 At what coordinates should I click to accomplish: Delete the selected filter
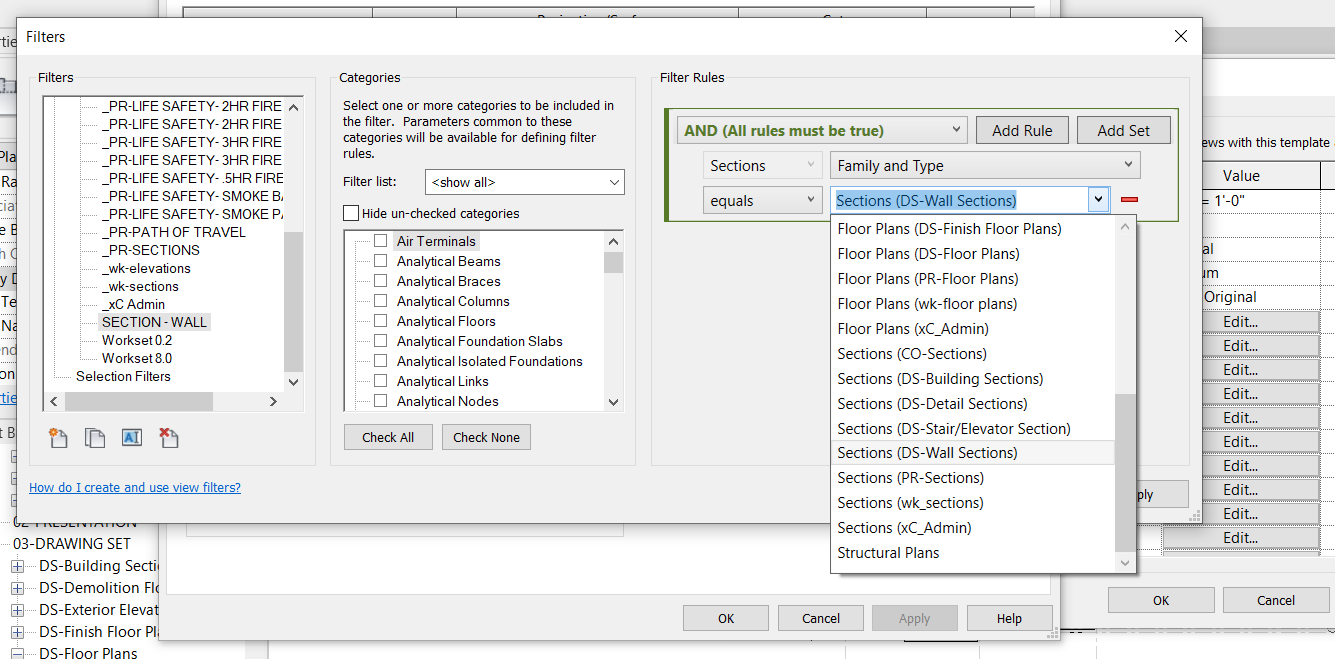(x=166, y=437)
